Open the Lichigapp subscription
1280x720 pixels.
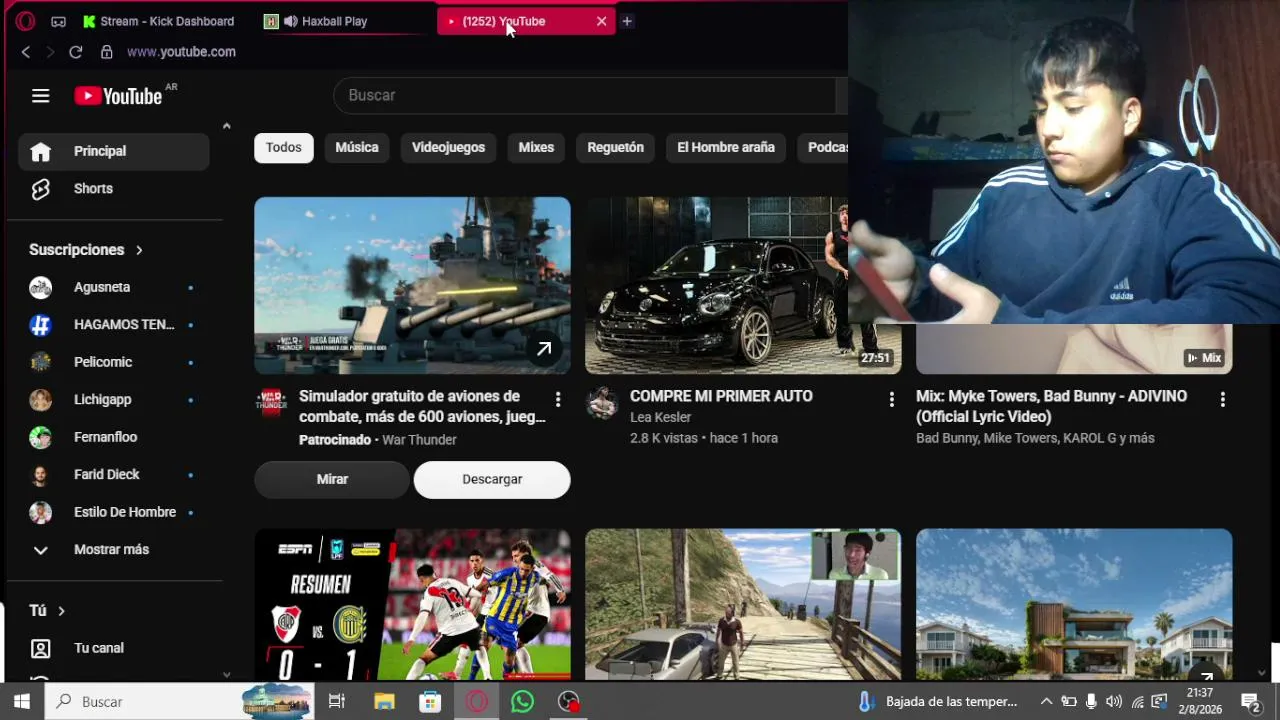(113, 400)
